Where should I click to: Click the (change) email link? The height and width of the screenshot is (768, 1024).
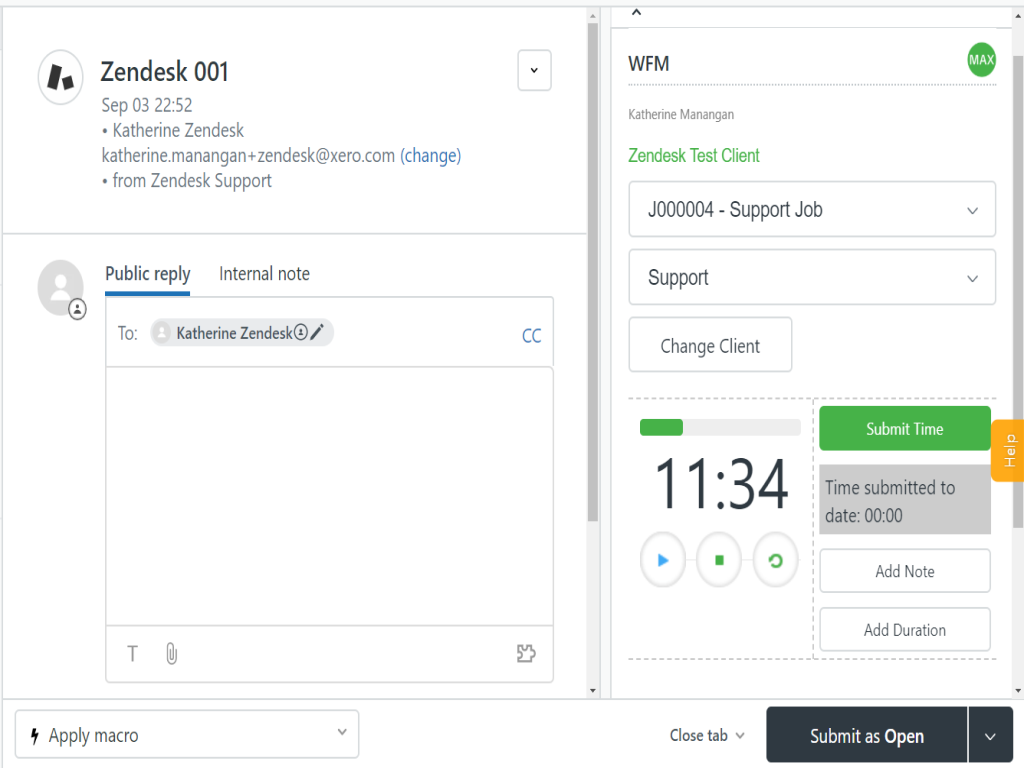click(x=430, y=156)
